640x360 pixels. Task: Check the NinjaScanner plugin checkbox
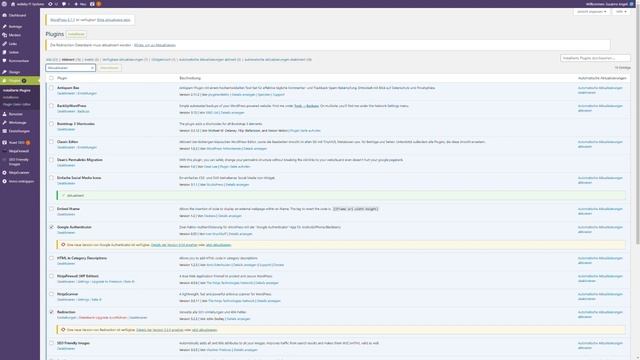pos(51,294)
